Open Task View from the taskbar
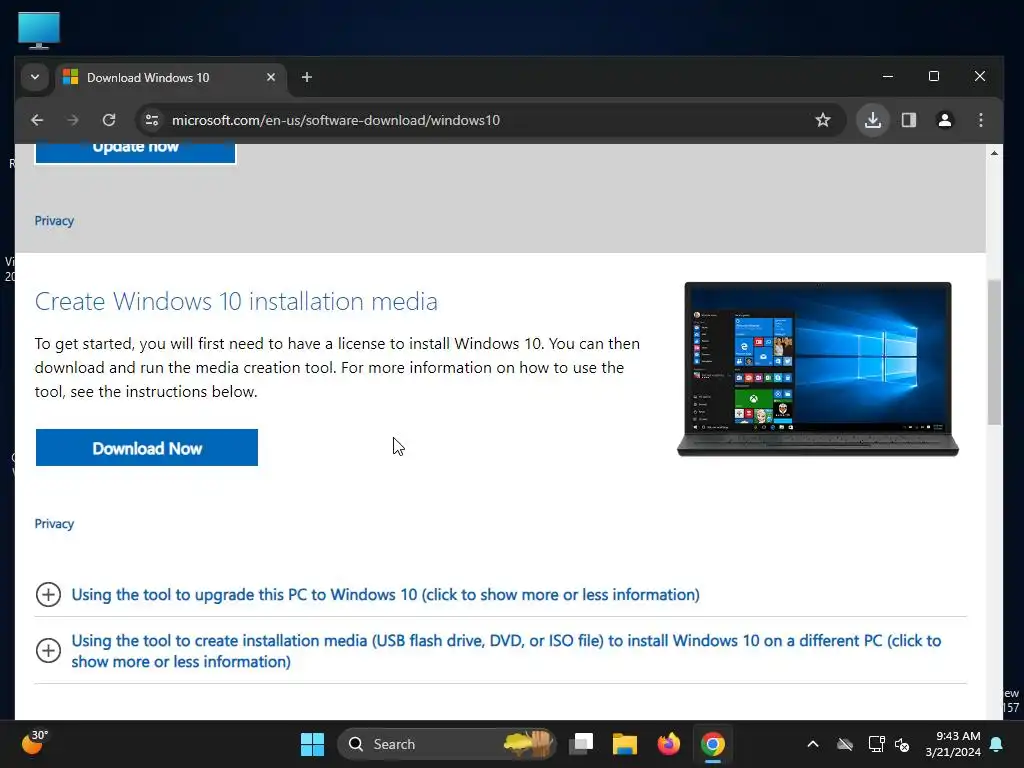The width and height of the screenshot is (1024, 768). coord(581,744)
